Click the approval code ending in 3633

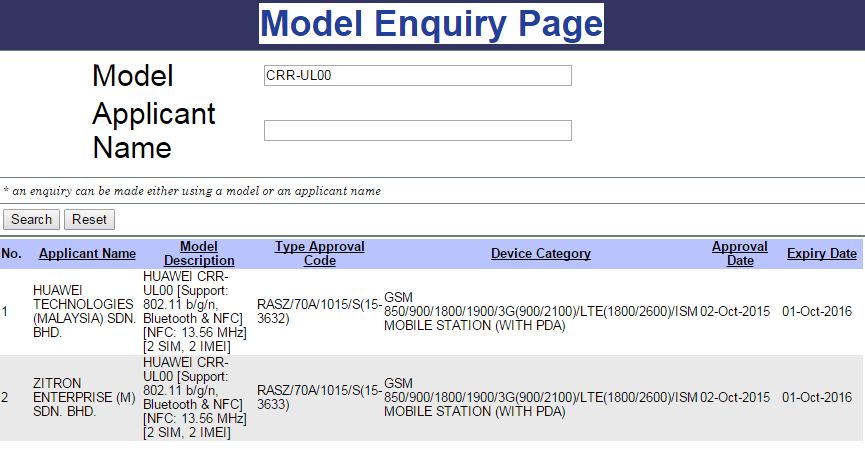(319, 398)
